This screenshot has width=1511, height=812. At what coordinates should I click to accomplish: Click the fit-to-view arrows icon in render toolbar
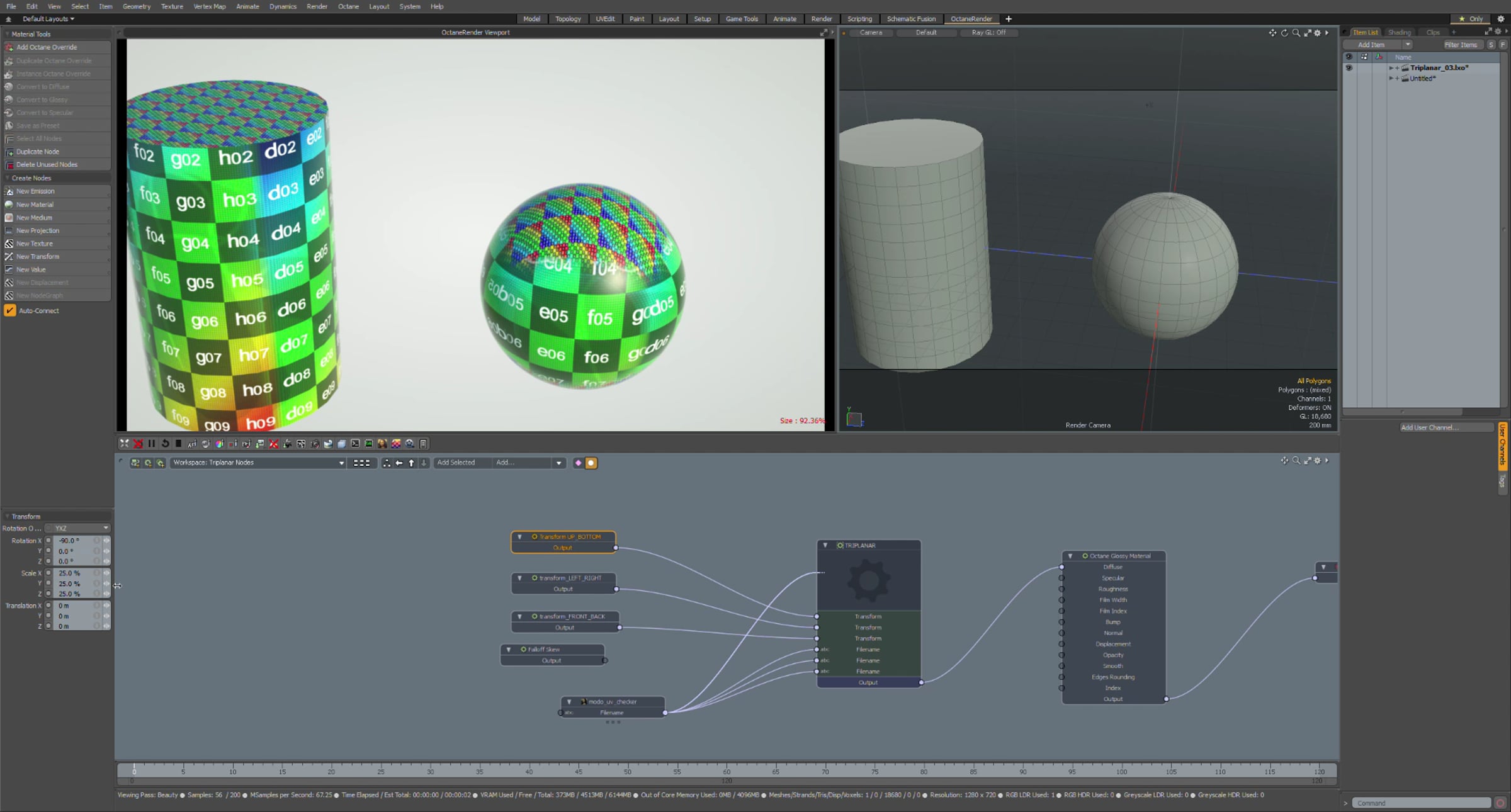coord(124,444)
